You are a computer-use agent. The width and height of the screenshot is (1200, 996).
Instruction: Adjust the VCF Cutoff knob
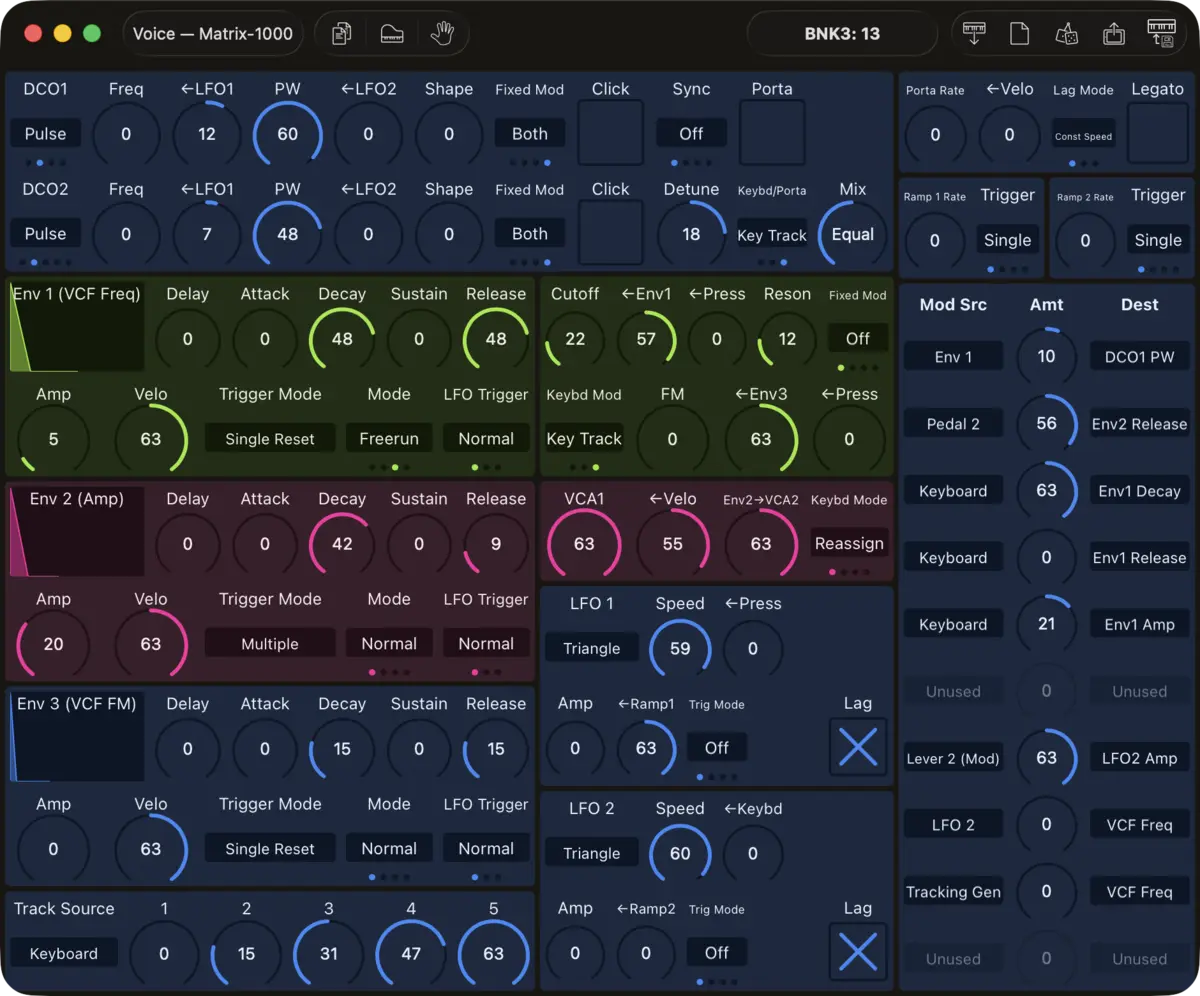pos(575,339)
